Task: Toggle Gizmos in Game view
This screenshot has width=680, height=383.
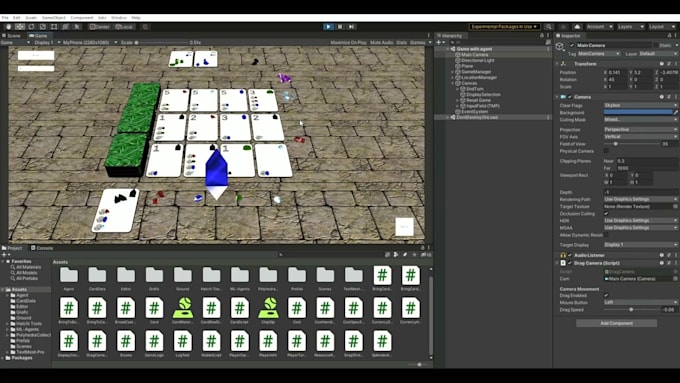Action: coord(418,43)
